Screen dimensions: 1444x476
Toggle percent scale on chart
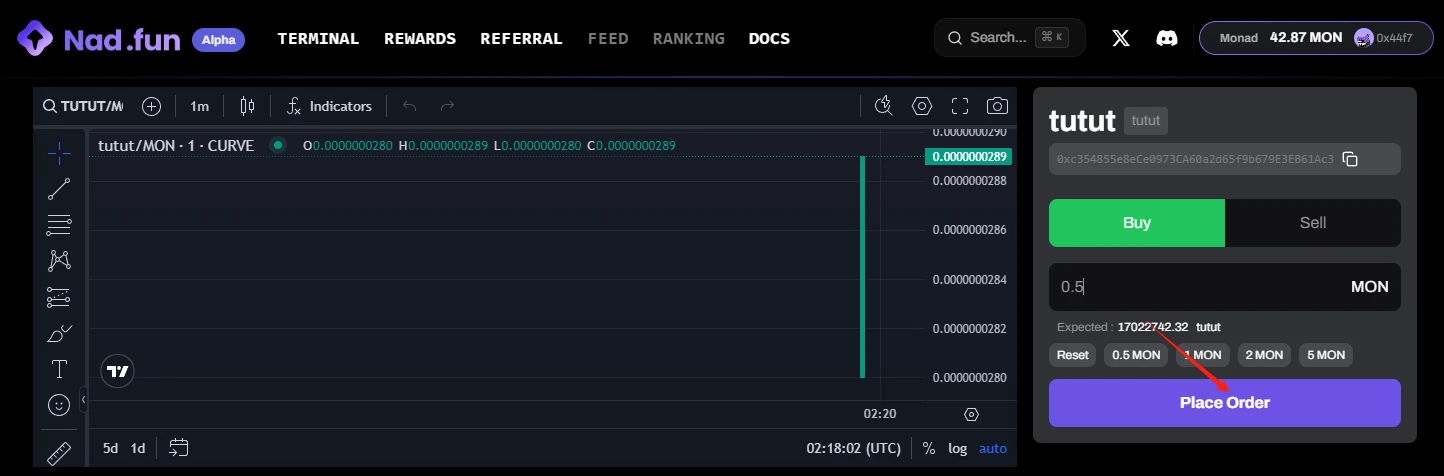pos(929,448)
